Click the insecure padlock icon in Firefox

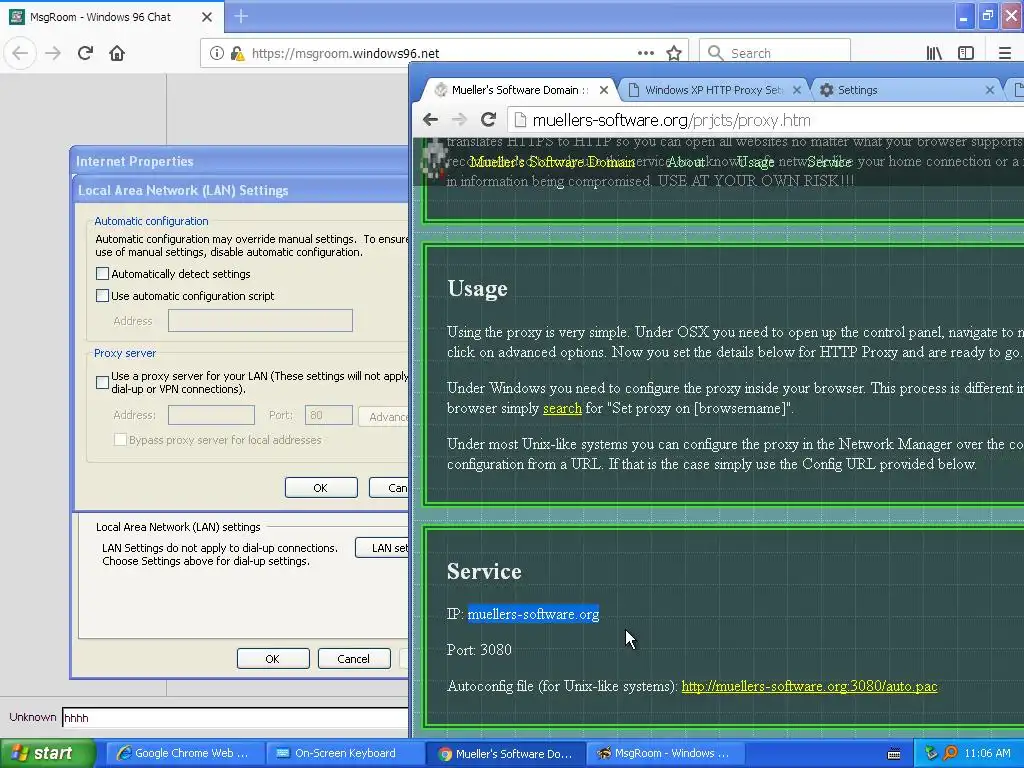[x=237, y=53]
